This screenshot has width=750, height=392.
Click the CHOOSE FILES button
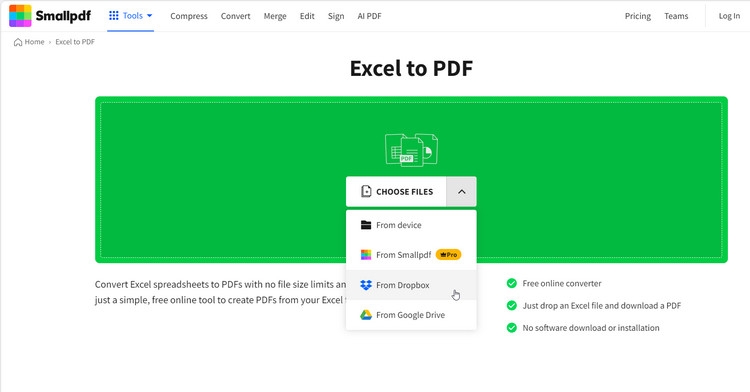point(396,192)
